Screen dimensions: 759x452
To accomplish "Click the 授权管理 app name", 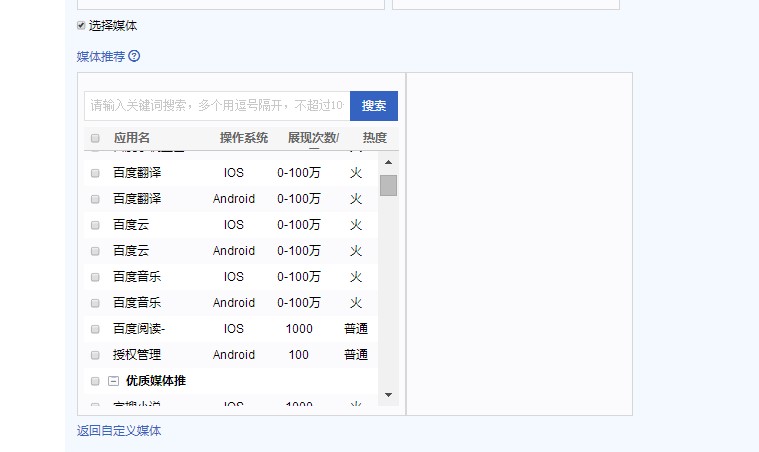I will click(137, 355).
